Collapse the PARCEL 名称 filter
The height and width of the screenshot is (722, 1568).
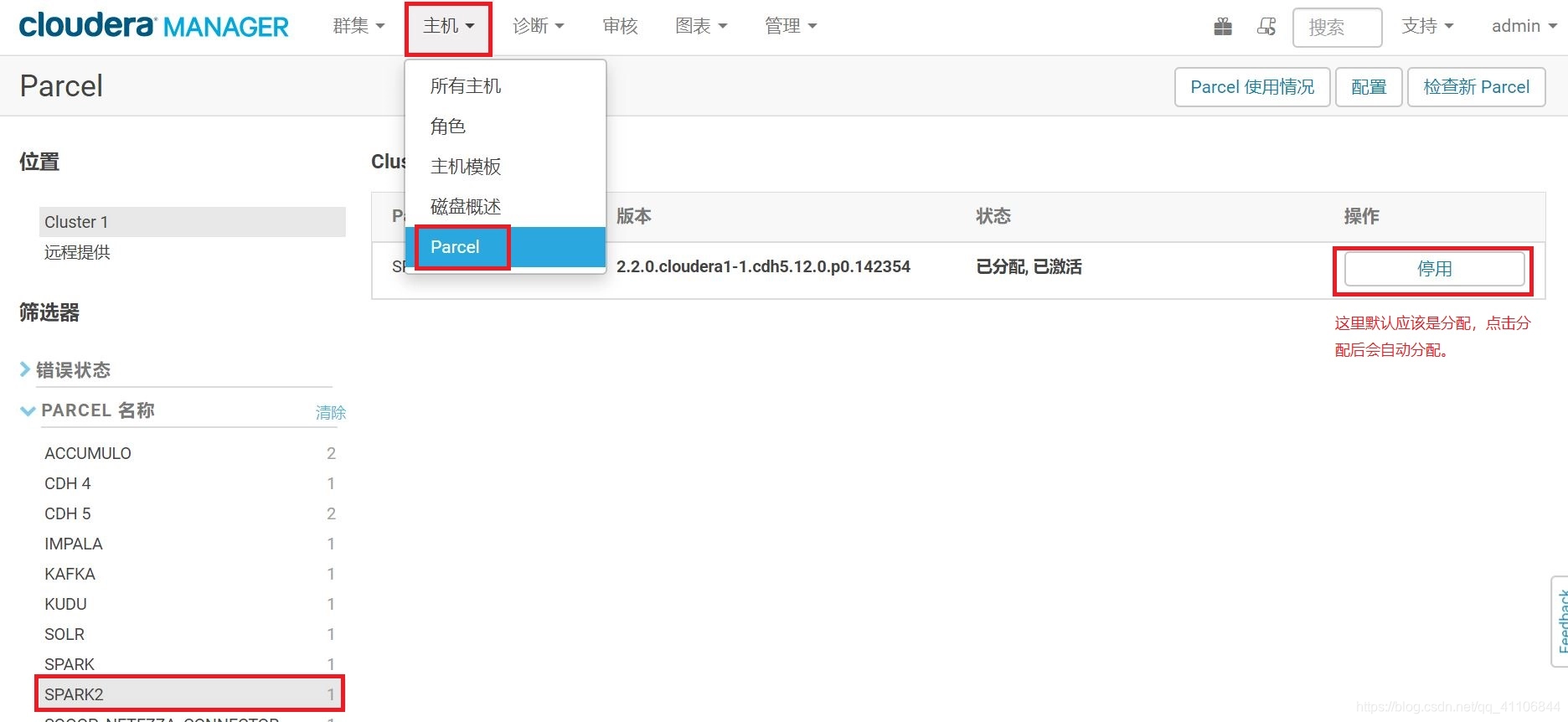point(88,410)
